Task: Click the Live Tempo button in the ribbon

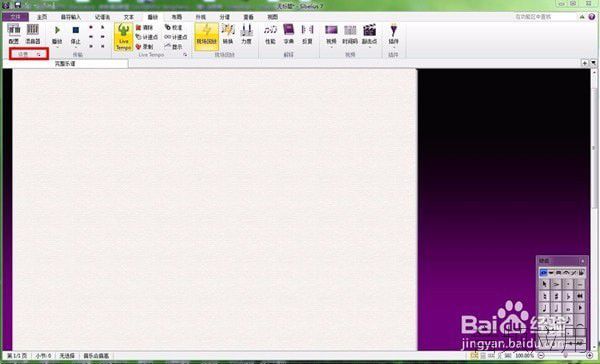Action: pos(124,37)
